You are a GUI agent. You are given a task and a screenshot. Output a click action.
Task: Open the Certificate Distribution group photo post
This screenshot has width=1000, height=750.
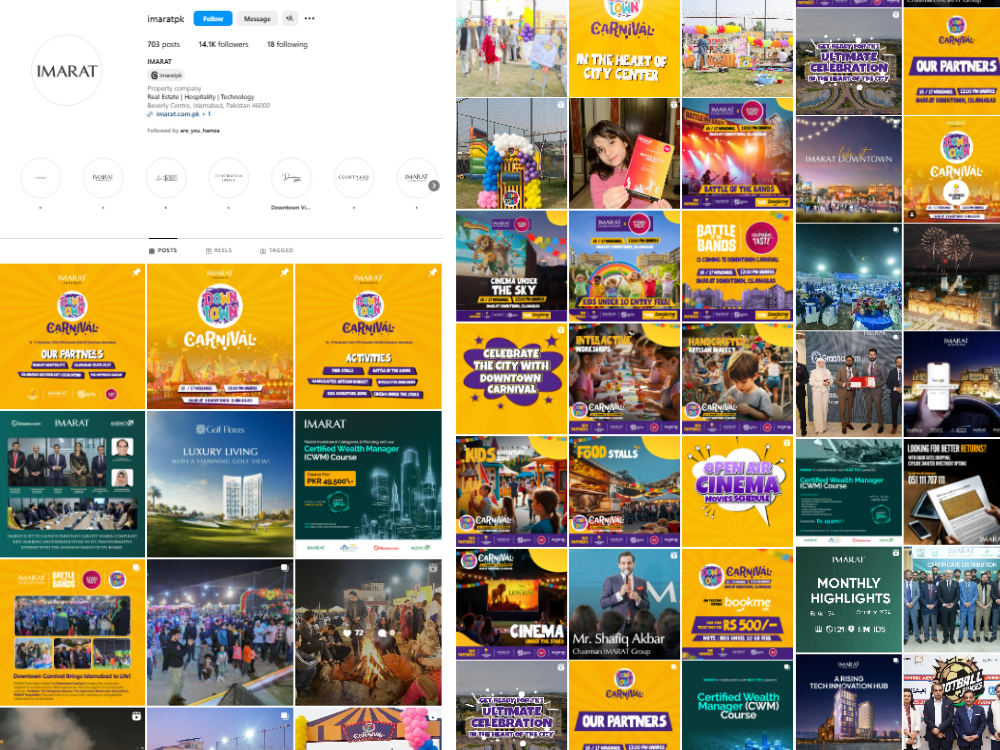click(x=952, y=599)
